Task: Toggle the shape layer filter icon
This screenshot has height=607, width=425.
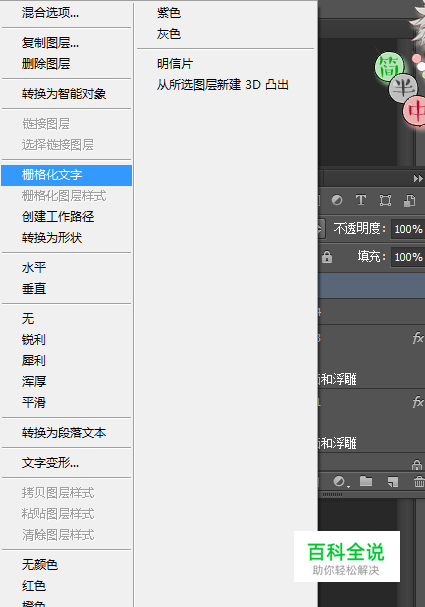Action: click(385, 200)
